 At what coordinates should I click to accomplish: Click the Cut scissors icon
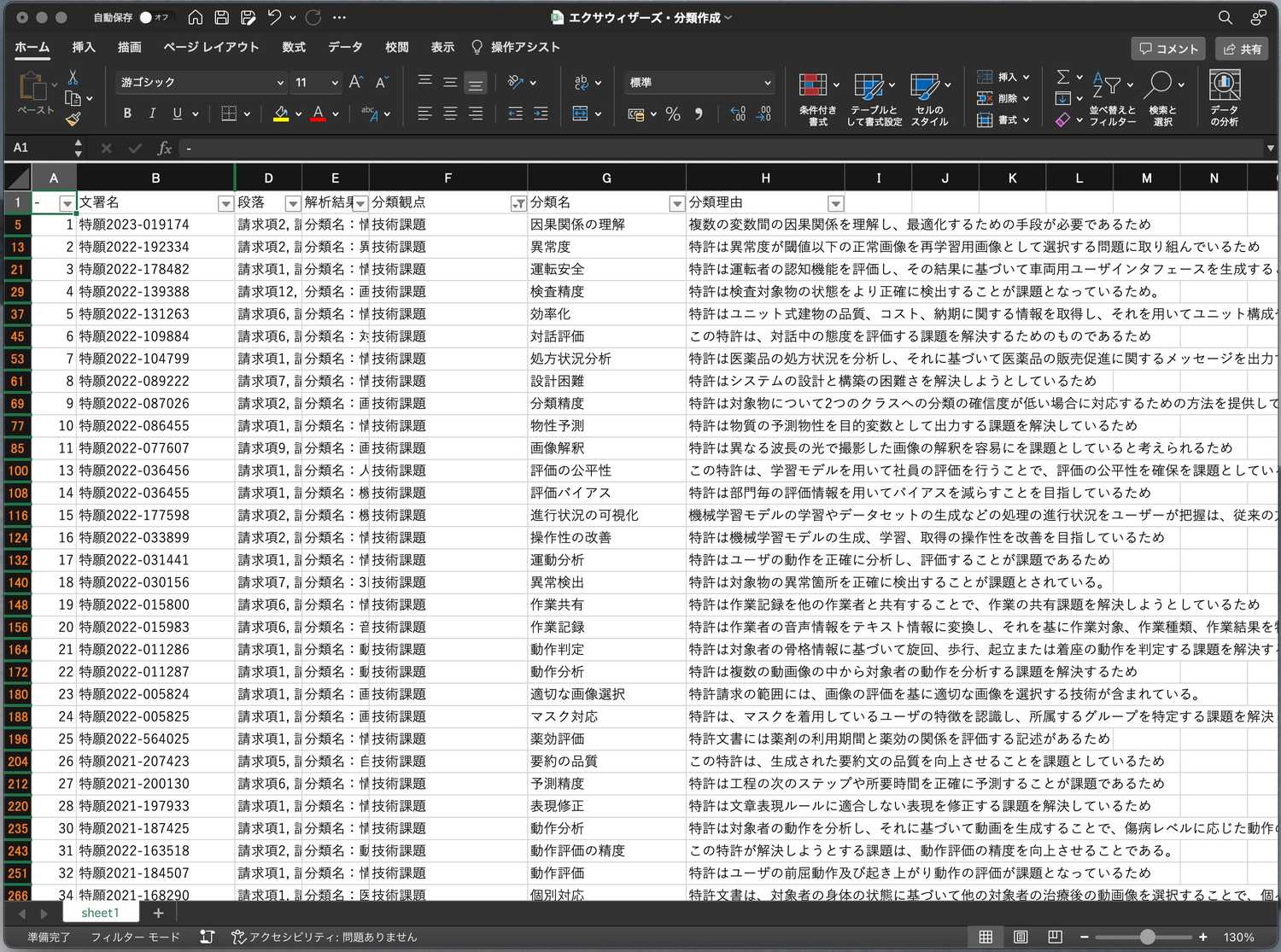coord(73,78)
